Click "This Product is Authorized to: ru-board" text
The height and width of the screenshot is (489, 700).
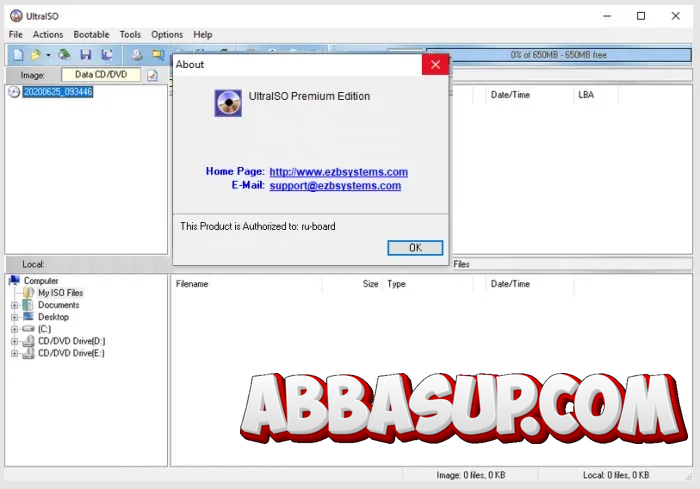258,226
